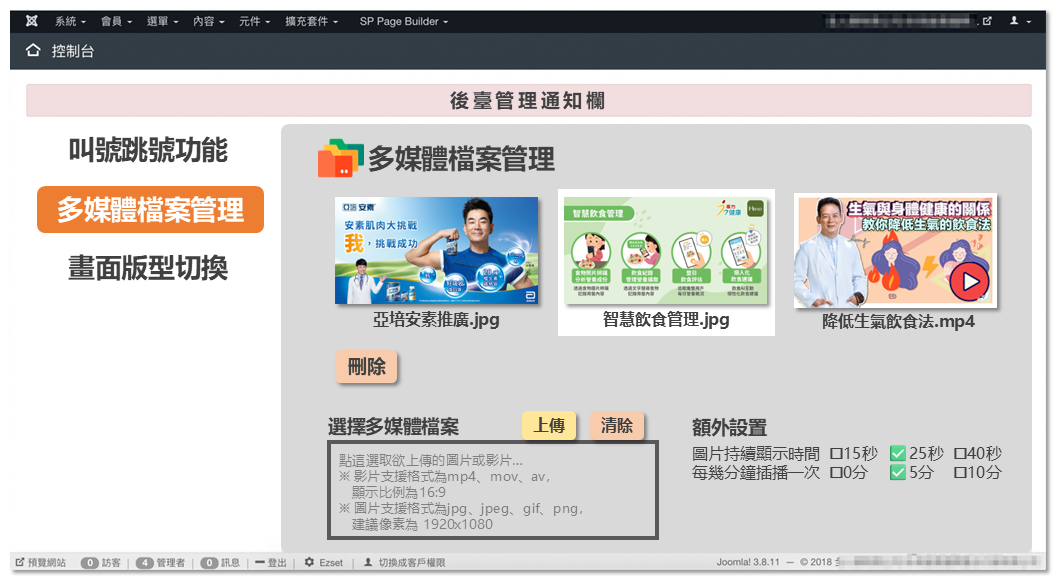
Task: Select the 智慧飲食管理.jpg thumbnail
Action: (666, 250)
